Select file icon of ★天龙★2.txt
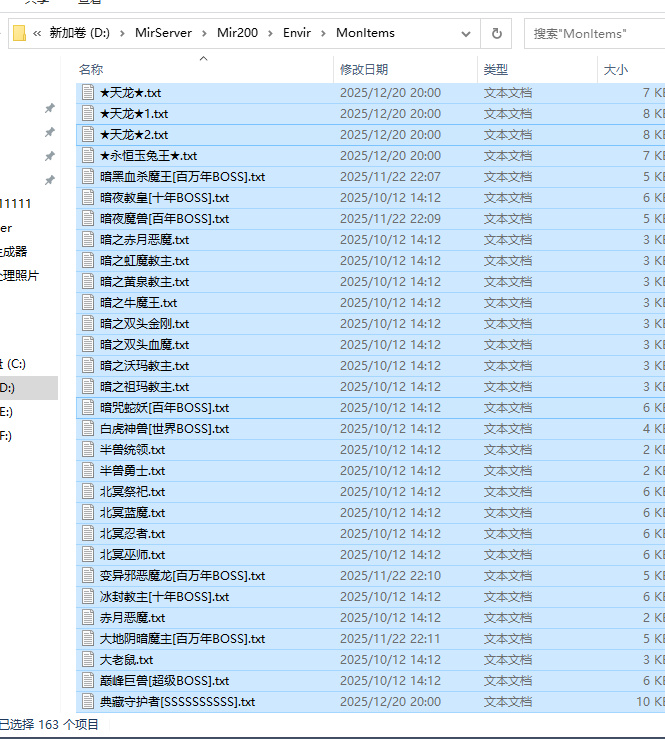This screenshot has height=739, width=665. (x=88, y=135)
